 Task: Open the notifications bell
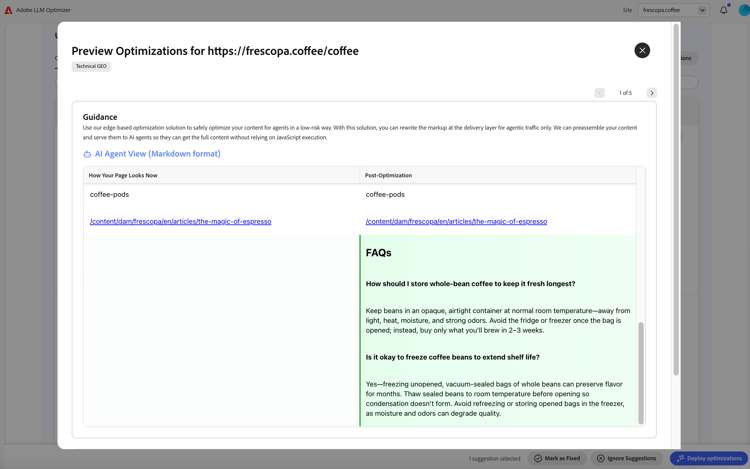point(724,10)
